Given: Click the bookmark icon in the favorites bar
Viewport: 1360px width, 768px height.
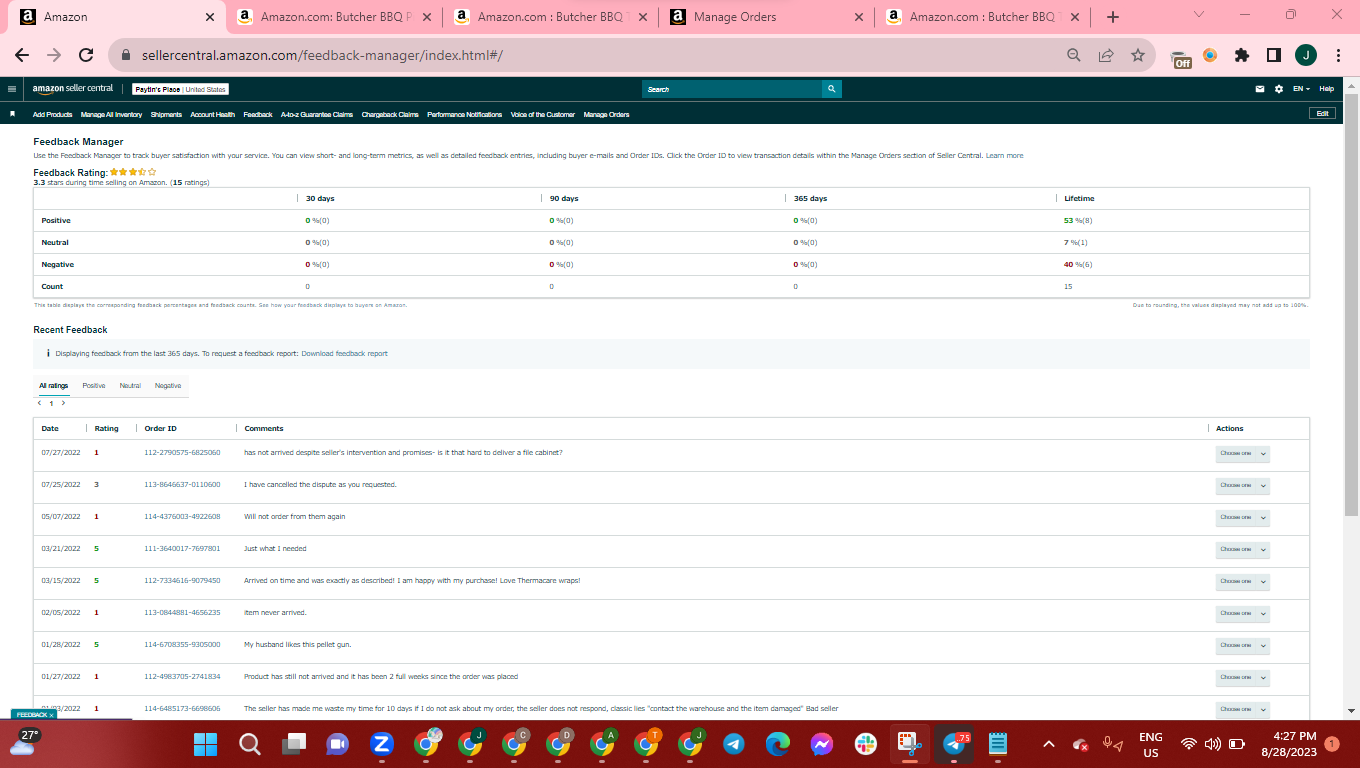Looking at the screenshot, I should point(12,114).
